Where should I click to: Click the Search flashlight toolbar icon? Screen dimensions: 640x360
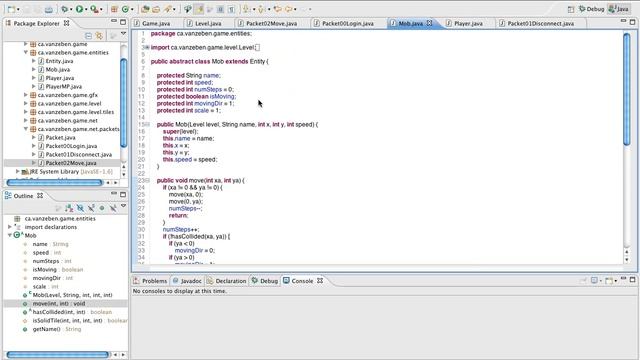pos(167,9)
